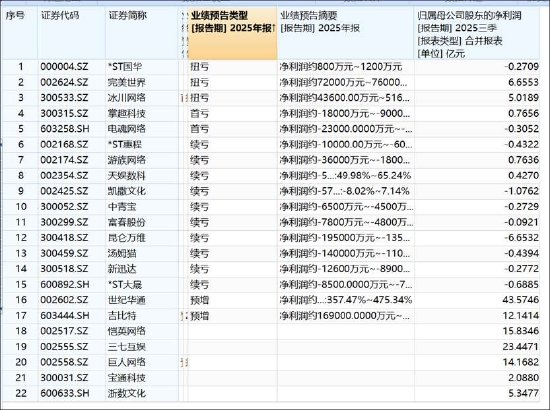Select stock name 浙数文化
The height and width of the screenshot is (410, 550).
(127, 393)
